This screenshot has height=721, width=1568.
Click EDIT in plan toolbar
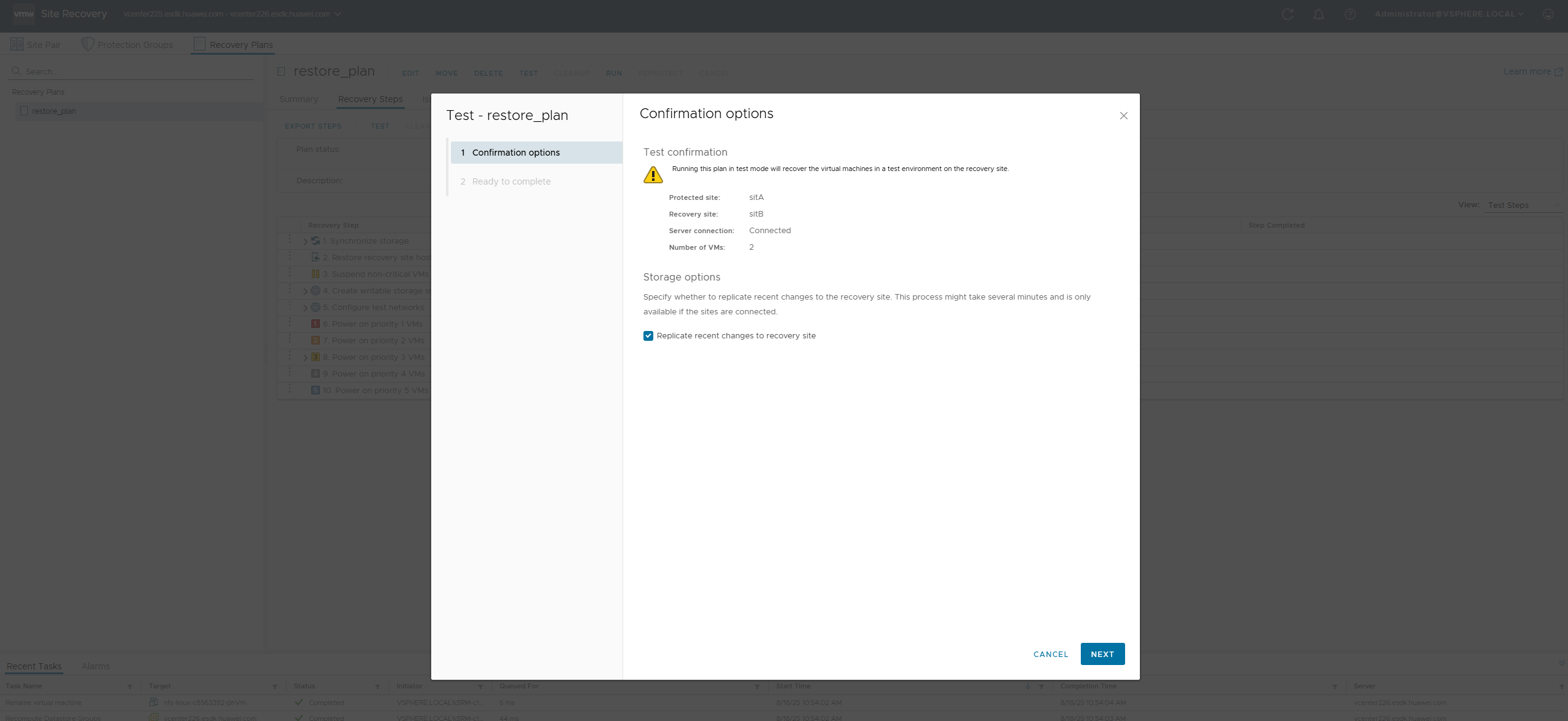411,73
